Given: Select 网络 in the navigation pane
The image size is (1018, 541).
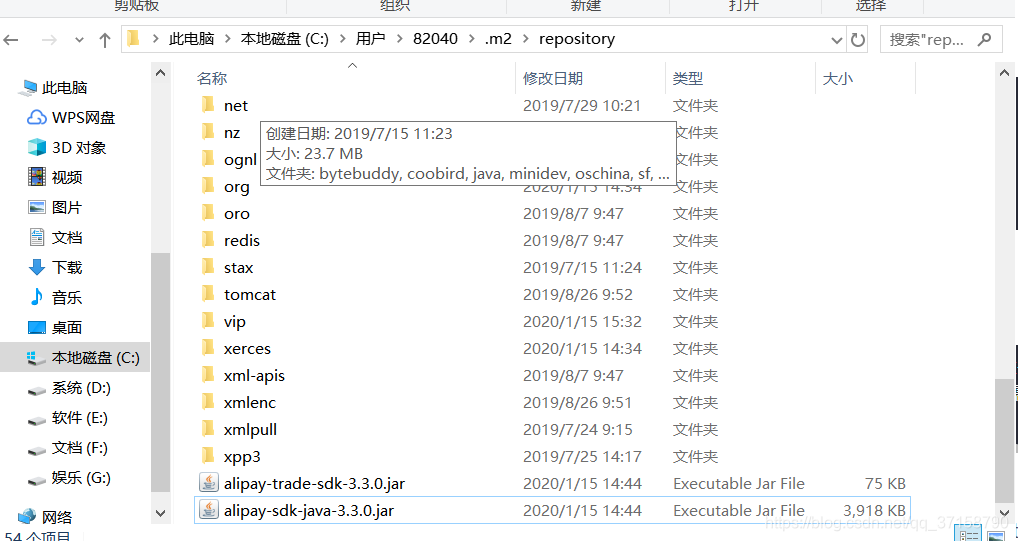Looking at the screenshot, I should pyautogui.click(x=45, y=517).
